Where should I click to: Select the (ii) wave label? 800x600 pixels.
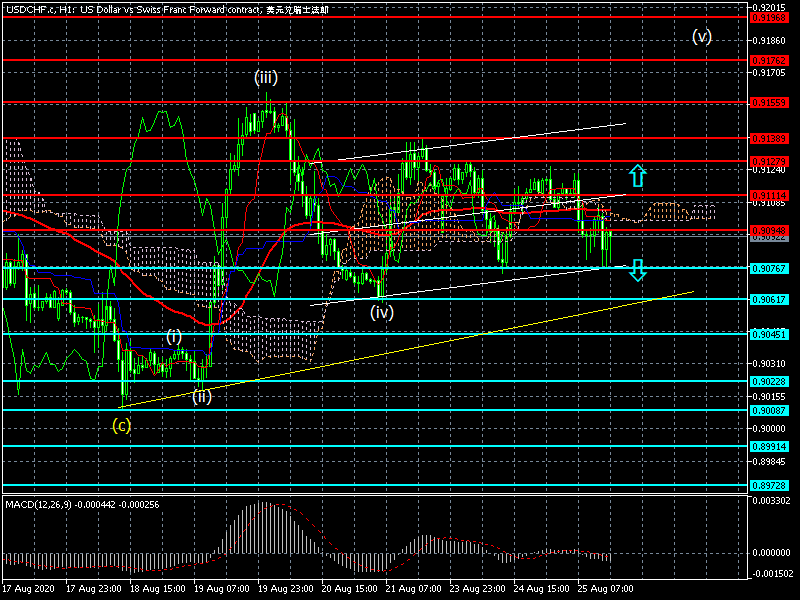(202, 396)
